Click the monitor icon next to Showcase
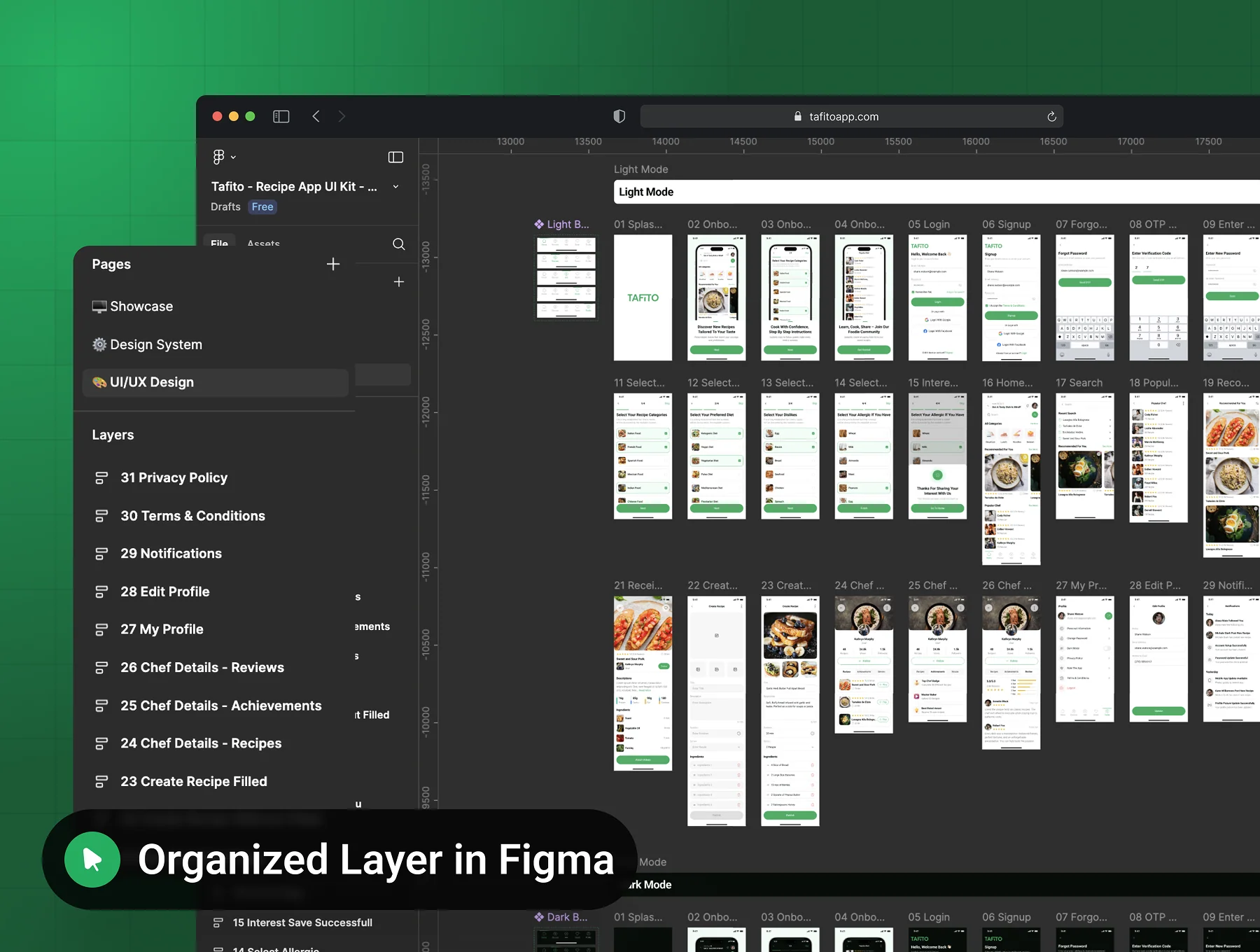 click(x=99, y=307)
